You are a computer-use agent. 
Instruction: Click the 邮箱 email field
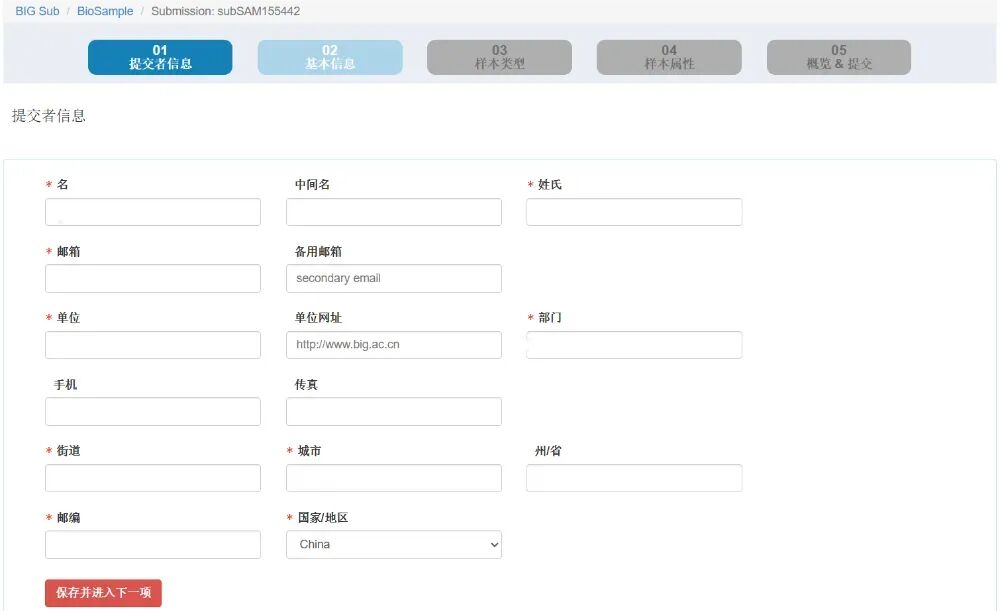pos(152,278)
